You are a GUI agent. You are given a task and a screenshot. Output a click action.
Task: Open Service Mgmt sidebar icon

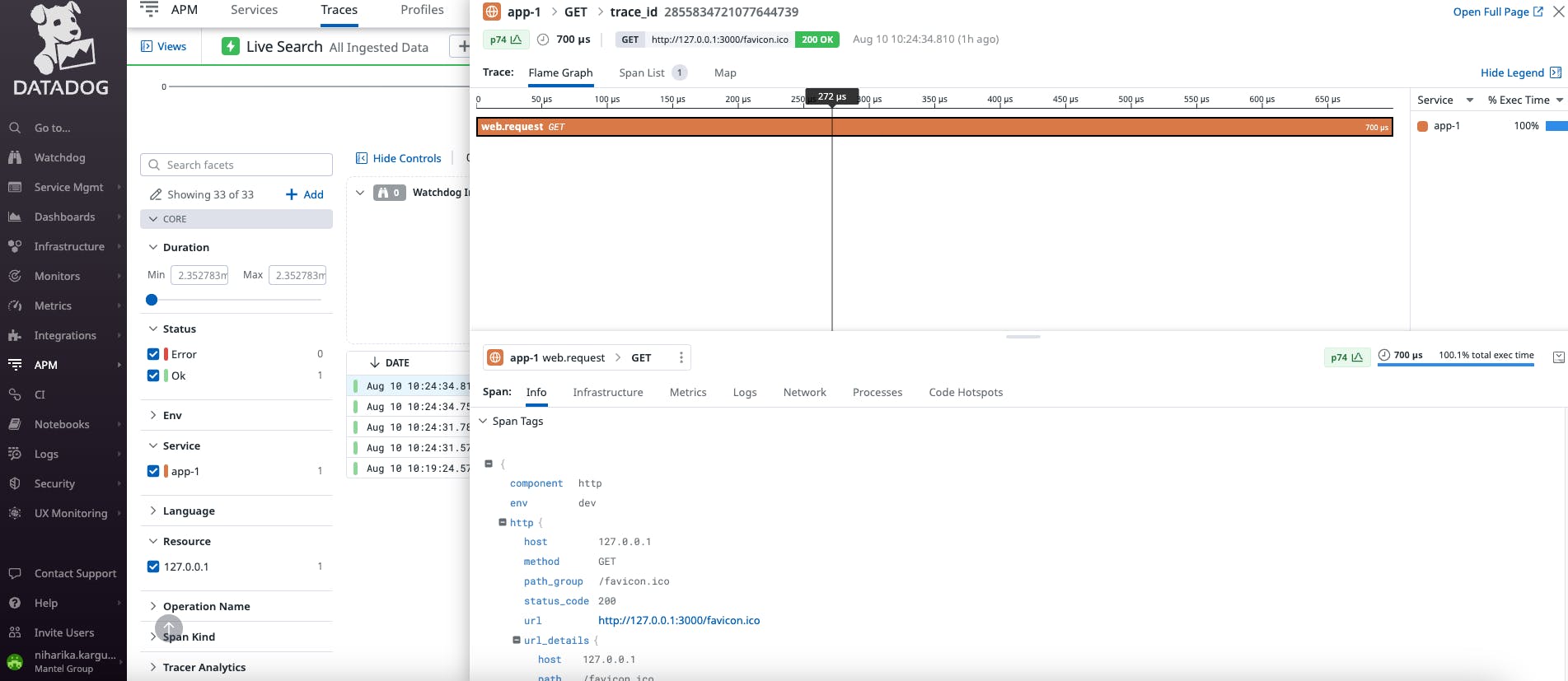point(15,187)
